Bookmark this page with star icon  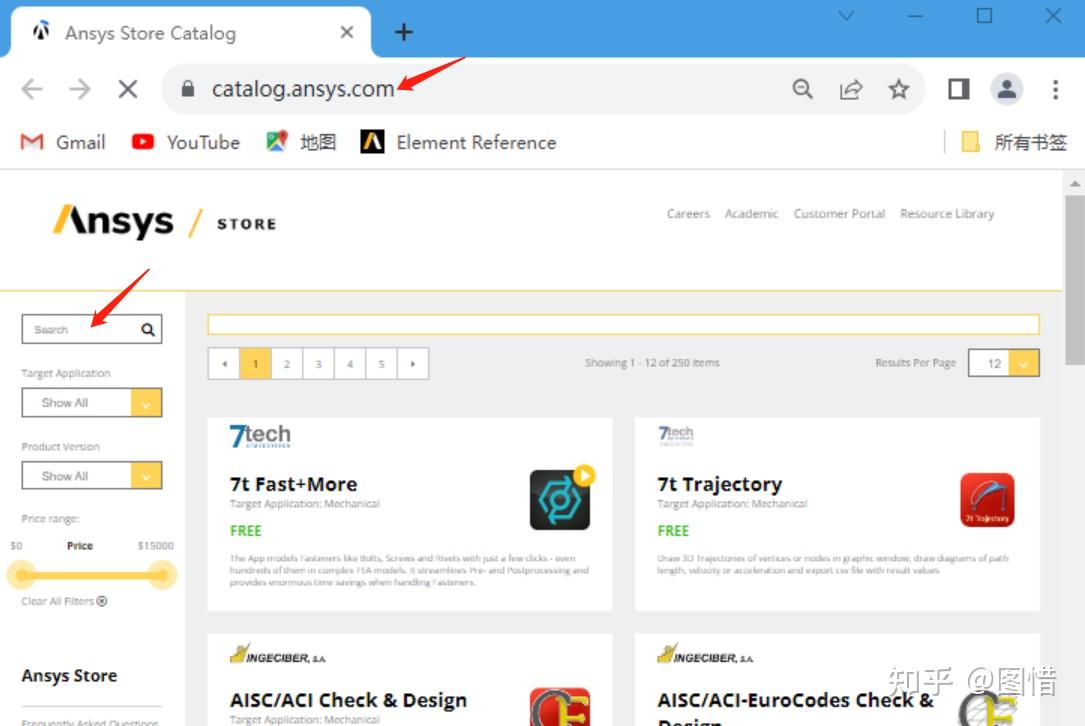point(898,89)
